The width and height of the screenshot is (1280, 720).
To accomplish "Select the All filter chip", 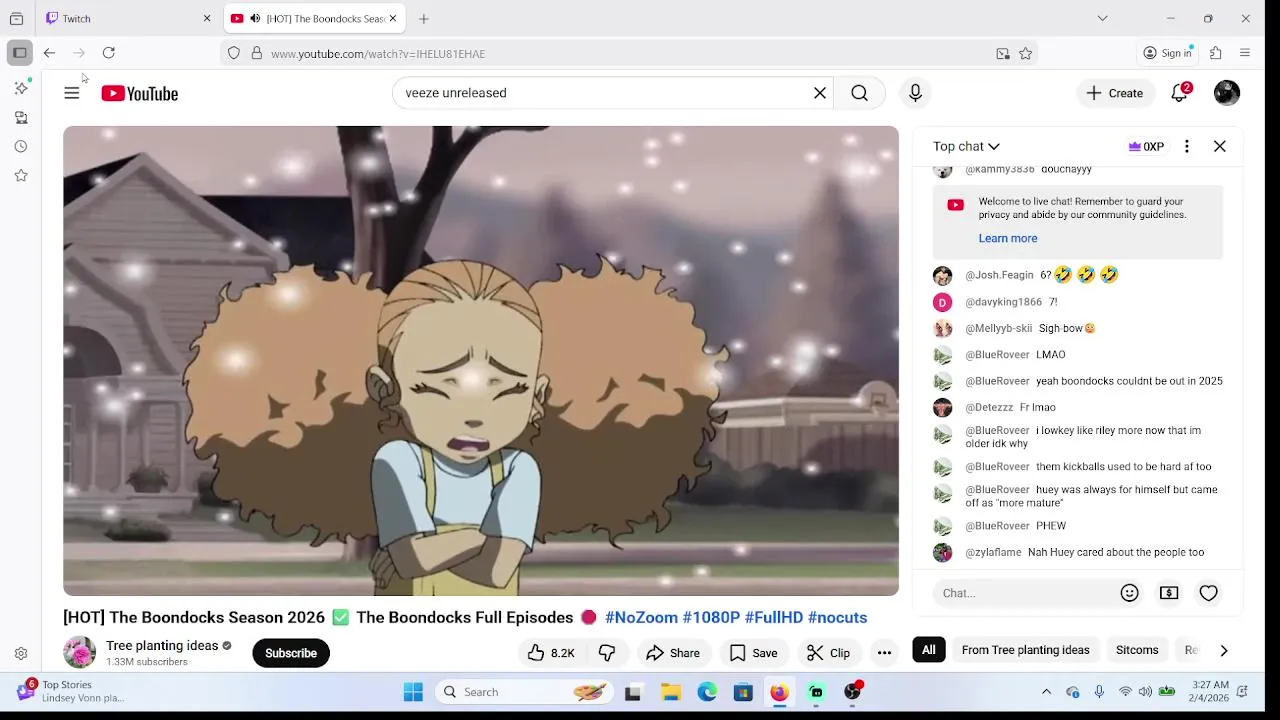I will 929,650.
